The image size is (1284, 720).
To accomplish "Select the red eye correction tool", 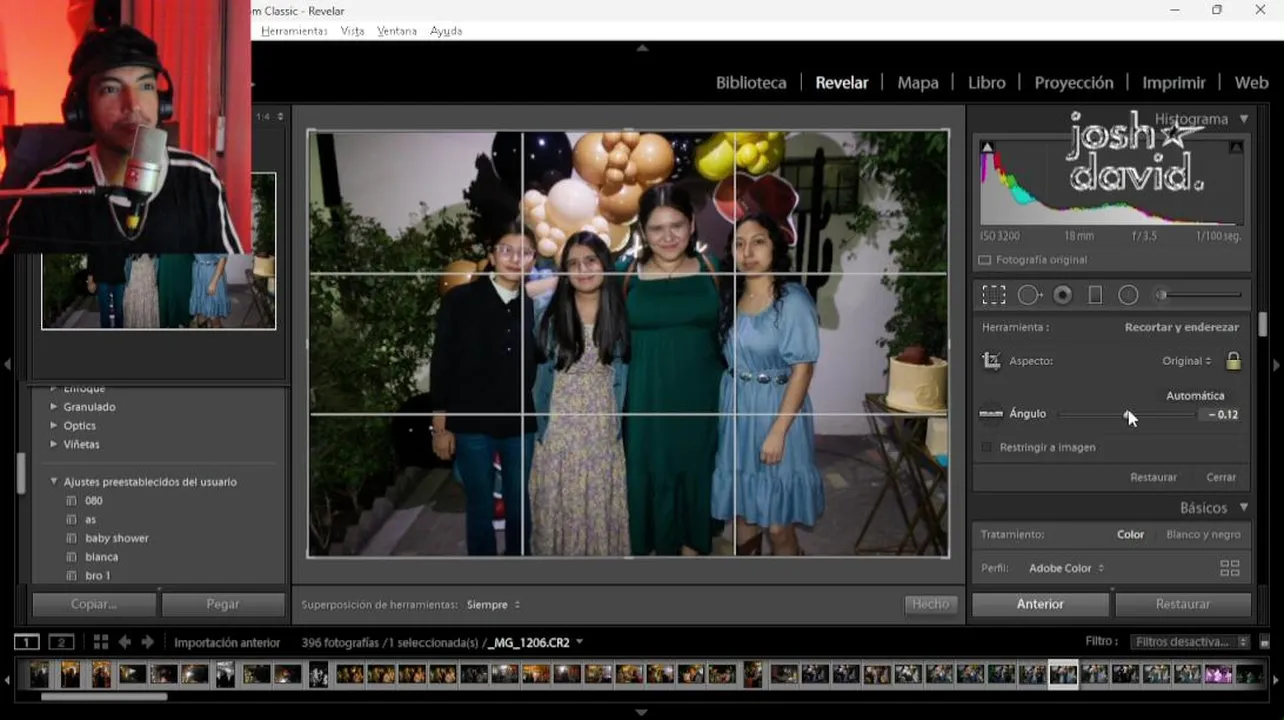I will click(x=1062, y=295).
